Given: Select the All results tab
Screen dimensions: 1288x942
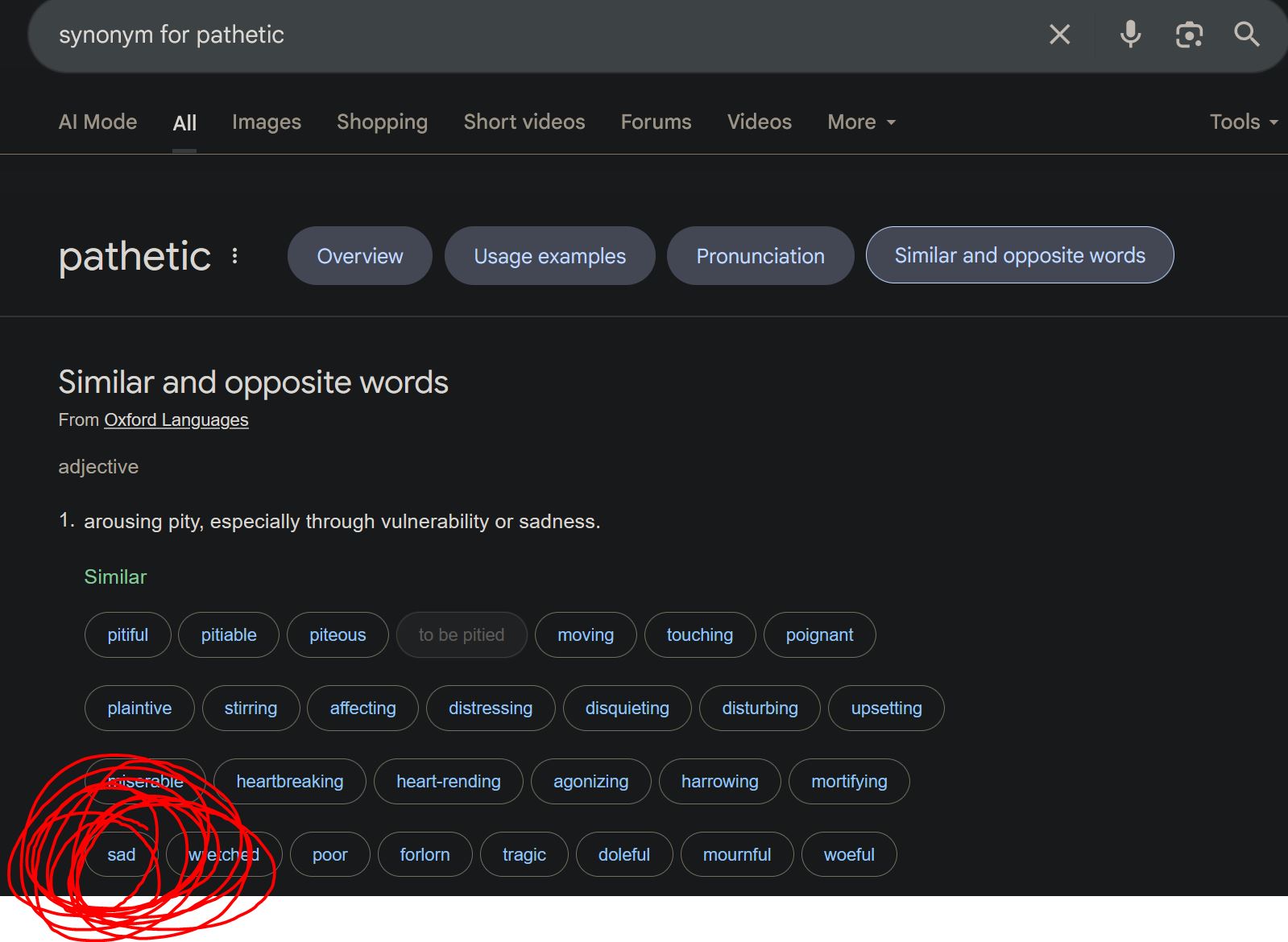Looking at the screenshot, I should point(184,122).
